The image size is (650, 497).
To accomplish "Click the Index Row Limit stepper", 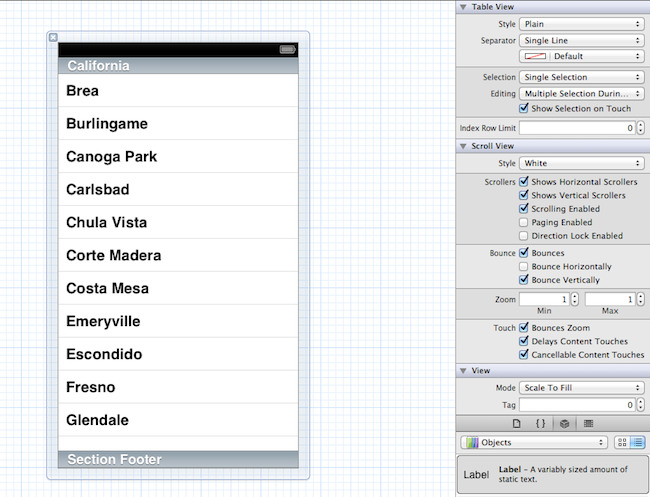I will [640, 128].
